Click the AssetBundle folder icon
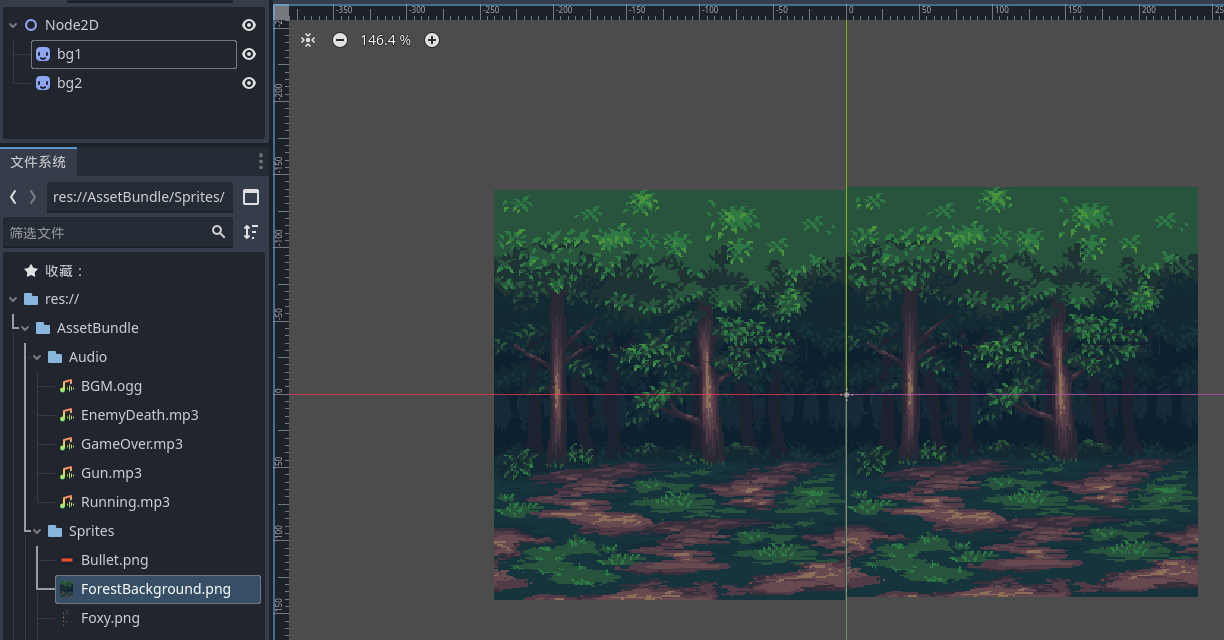Screen dimensions: 1224x640 [x=43, y=328]
